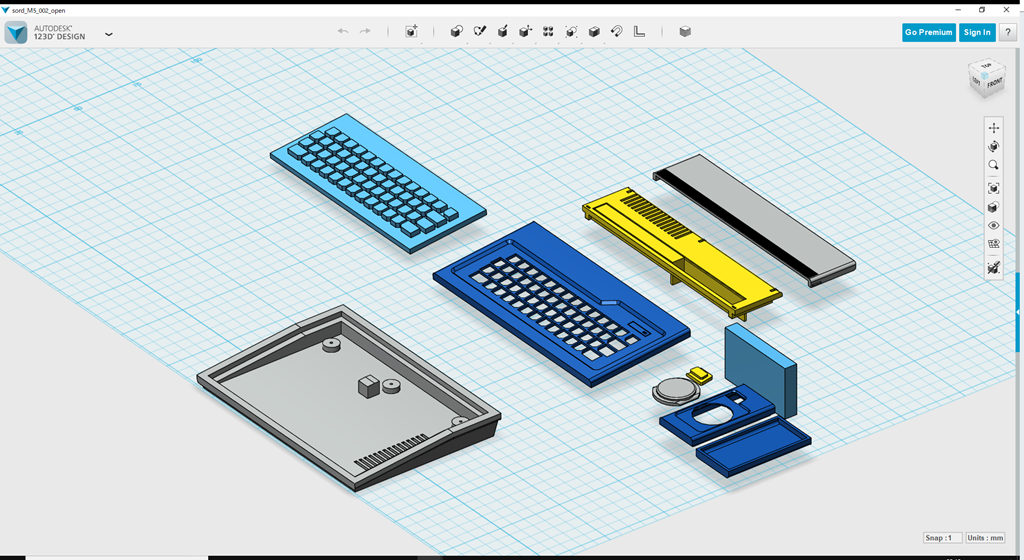Toggle snapping at bottom of navigation bar
The height and width of the screenshot is (560, 1024).
[x=993, y=268]
